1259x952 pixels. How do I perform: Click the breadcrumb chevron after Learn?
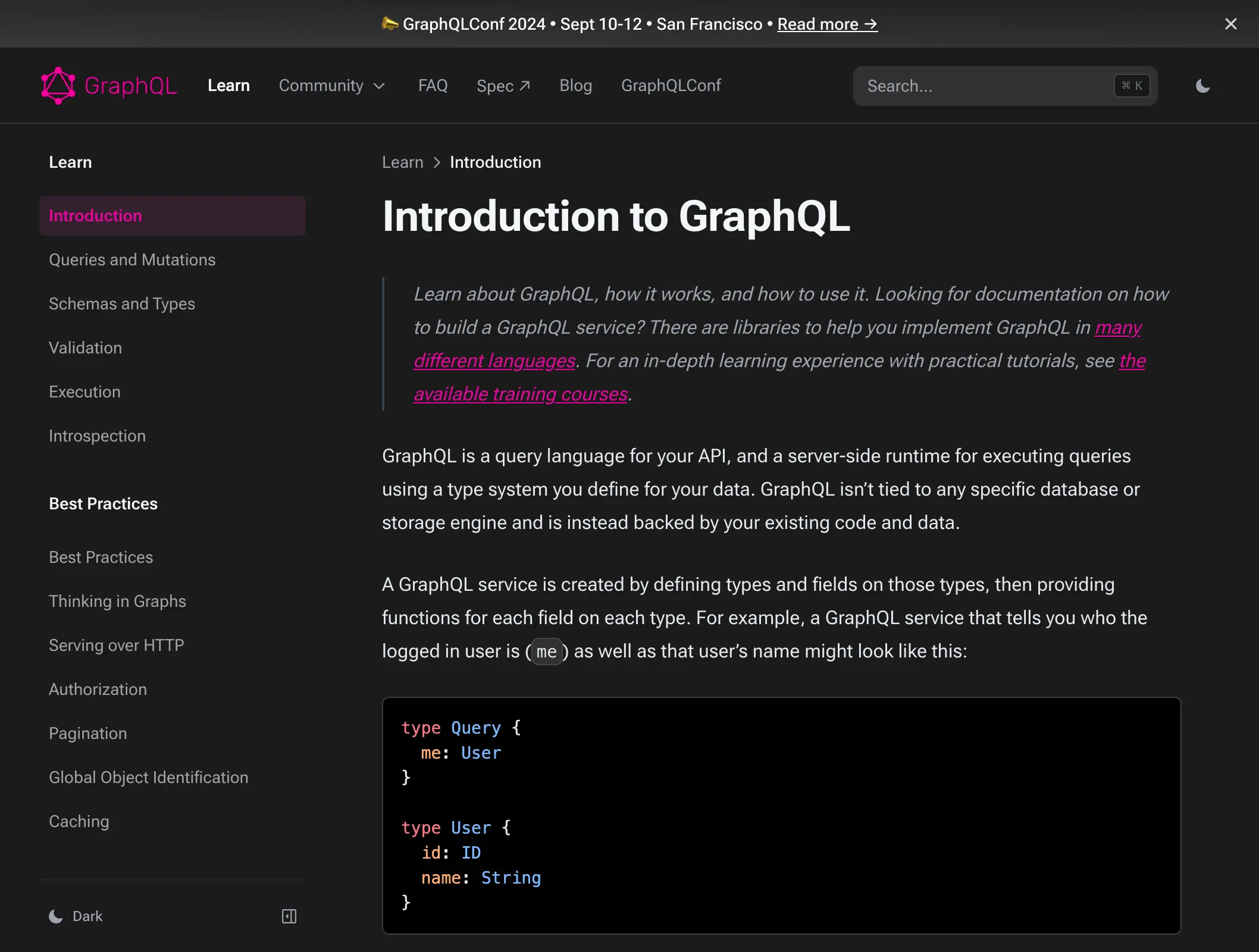[x=436, y=162]
